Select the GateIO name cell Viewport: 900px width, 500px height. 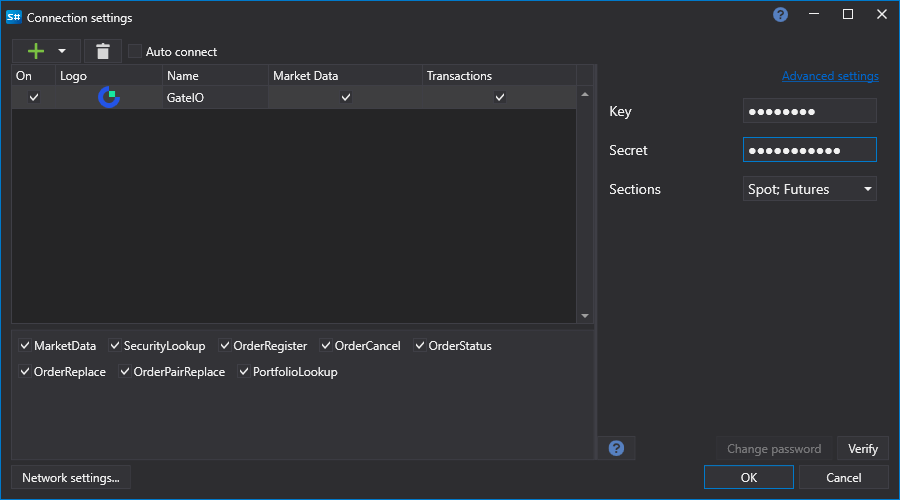tap(215, 98)
